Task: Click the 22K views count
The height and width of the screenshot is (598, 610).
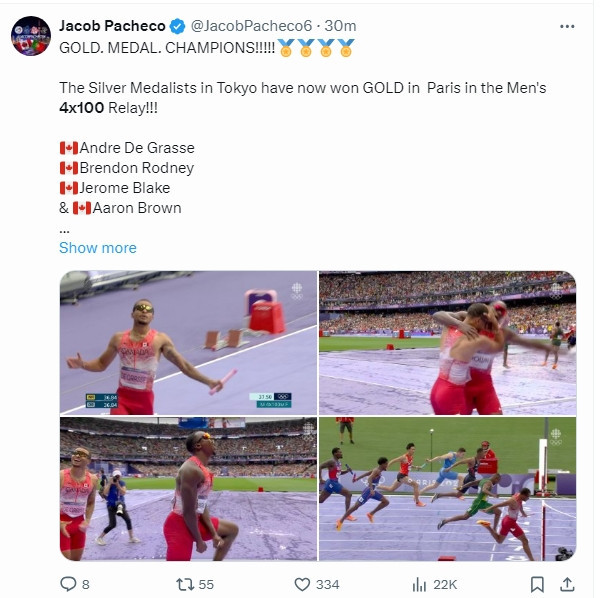Action: point(445,584)
